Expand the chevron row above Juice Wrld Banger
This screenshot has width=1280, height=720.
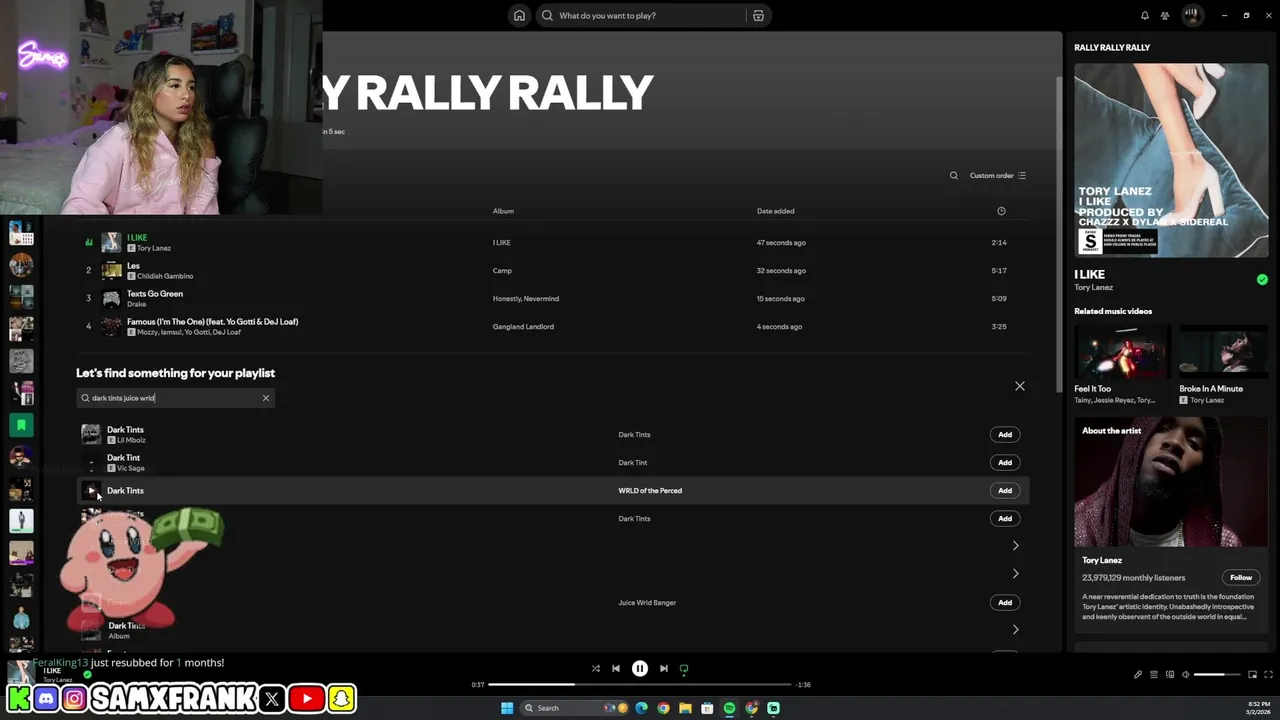point(1015,574)
